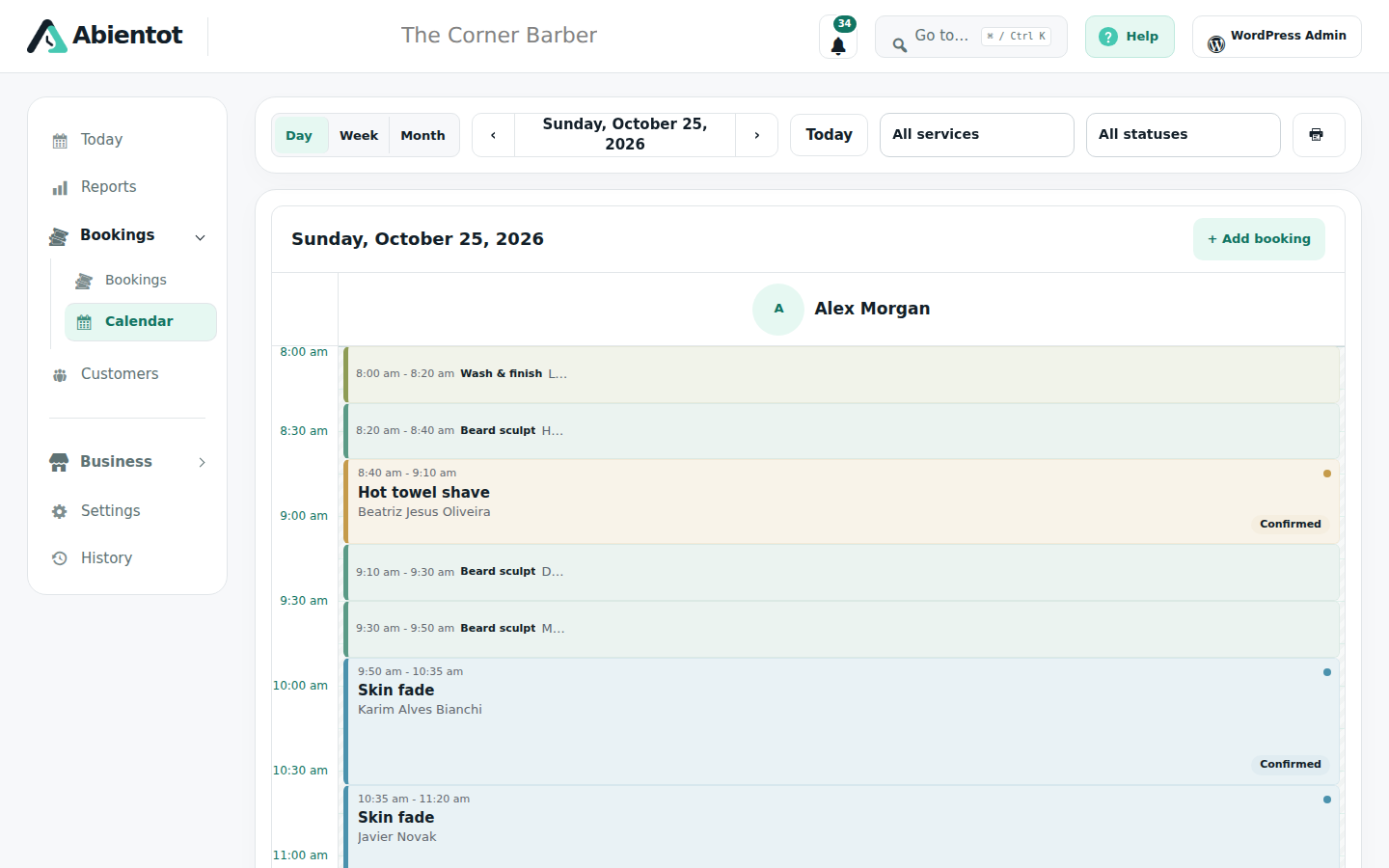1389x868 pixels.
Task: Open Customers in the sidebar
Action: (127, 374)
